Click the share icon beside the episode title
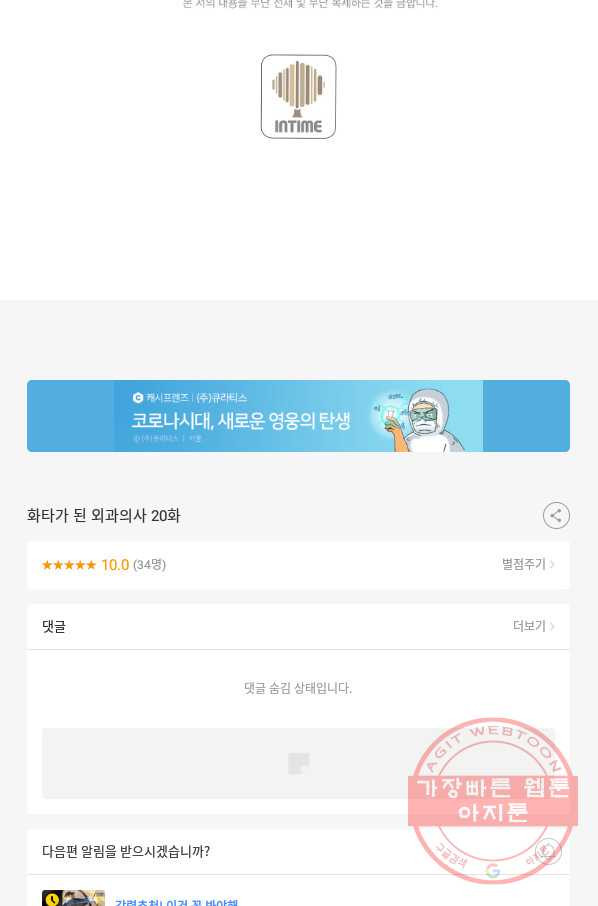598x906 pixels. point(556,515)
